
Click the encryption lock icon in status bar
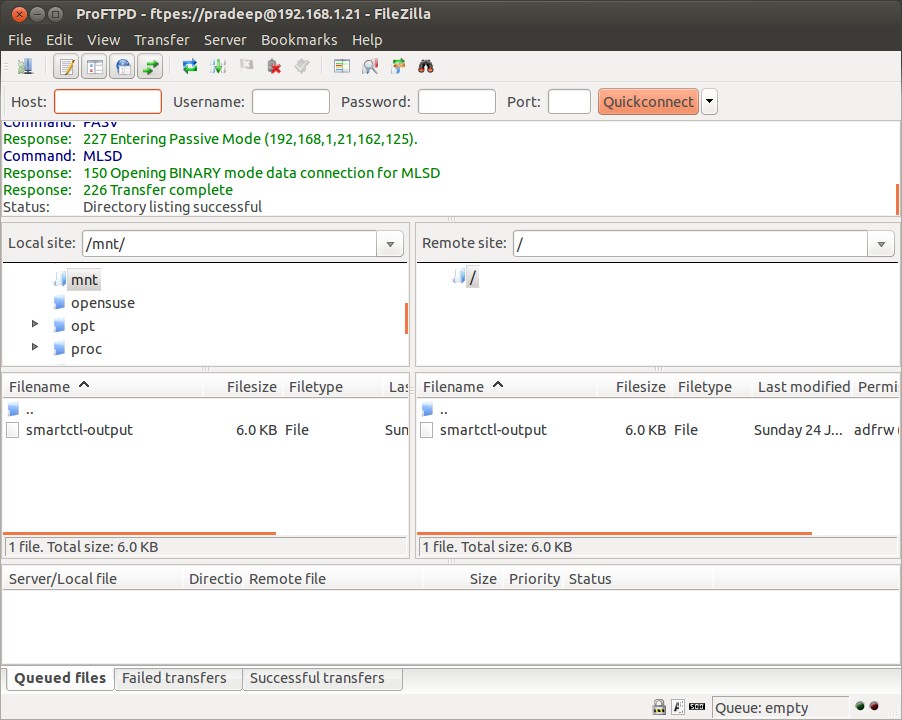(659, 707)
